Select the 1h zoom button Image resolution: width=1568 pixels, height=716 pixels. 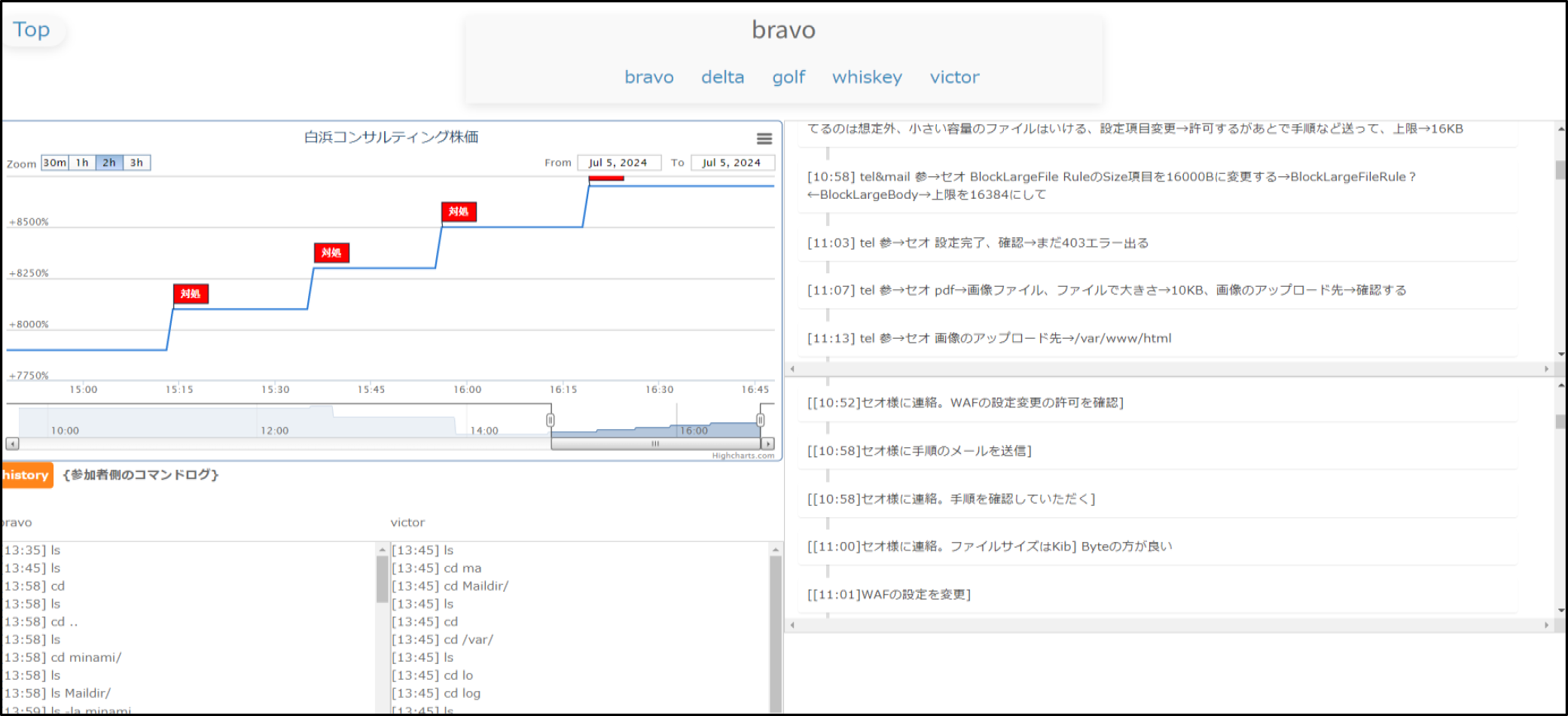(82, 163)
